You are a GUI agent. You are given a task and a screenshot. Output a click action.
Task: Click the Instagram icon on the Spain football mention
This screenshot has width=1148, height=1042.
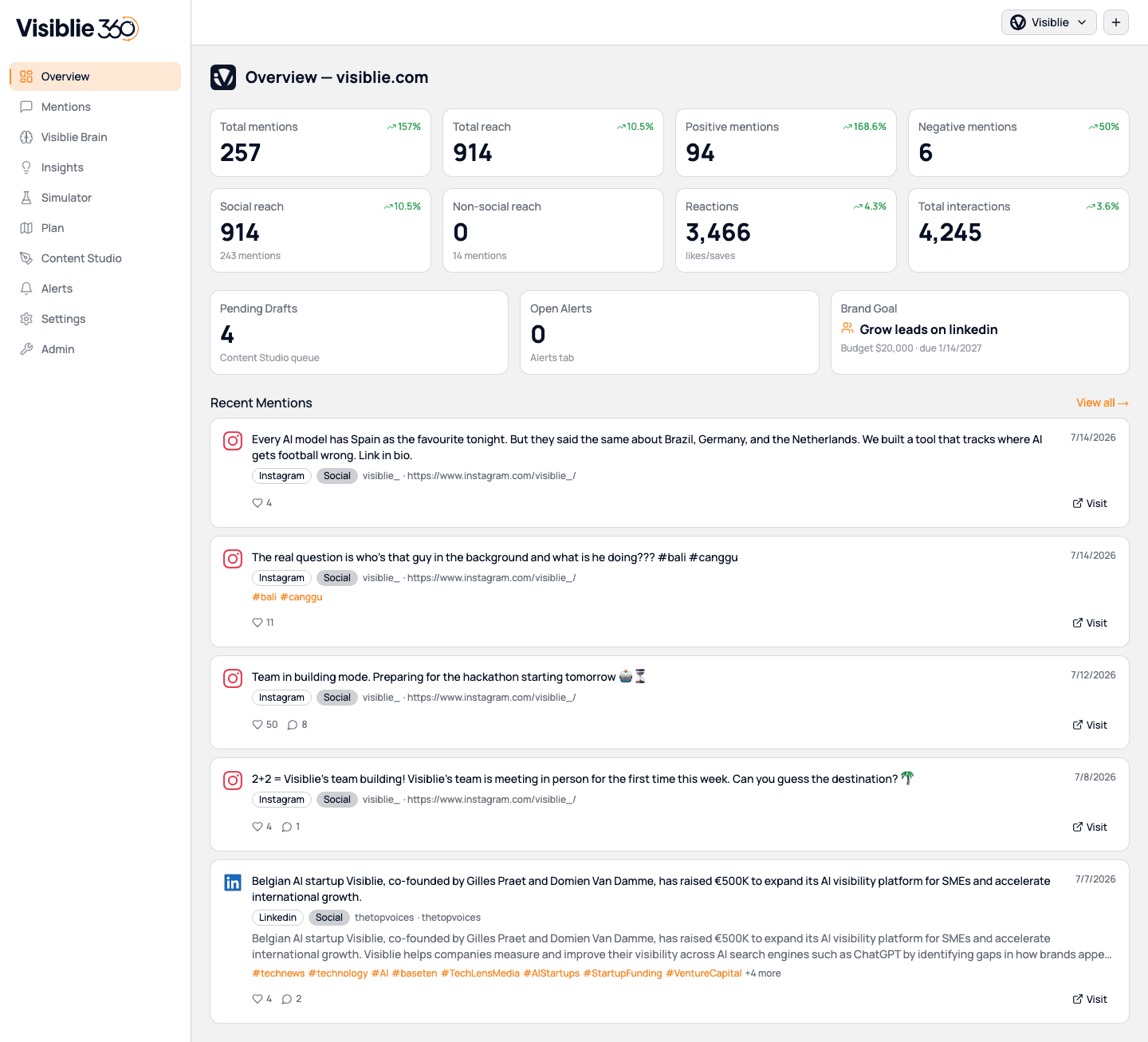click(233, 441)
